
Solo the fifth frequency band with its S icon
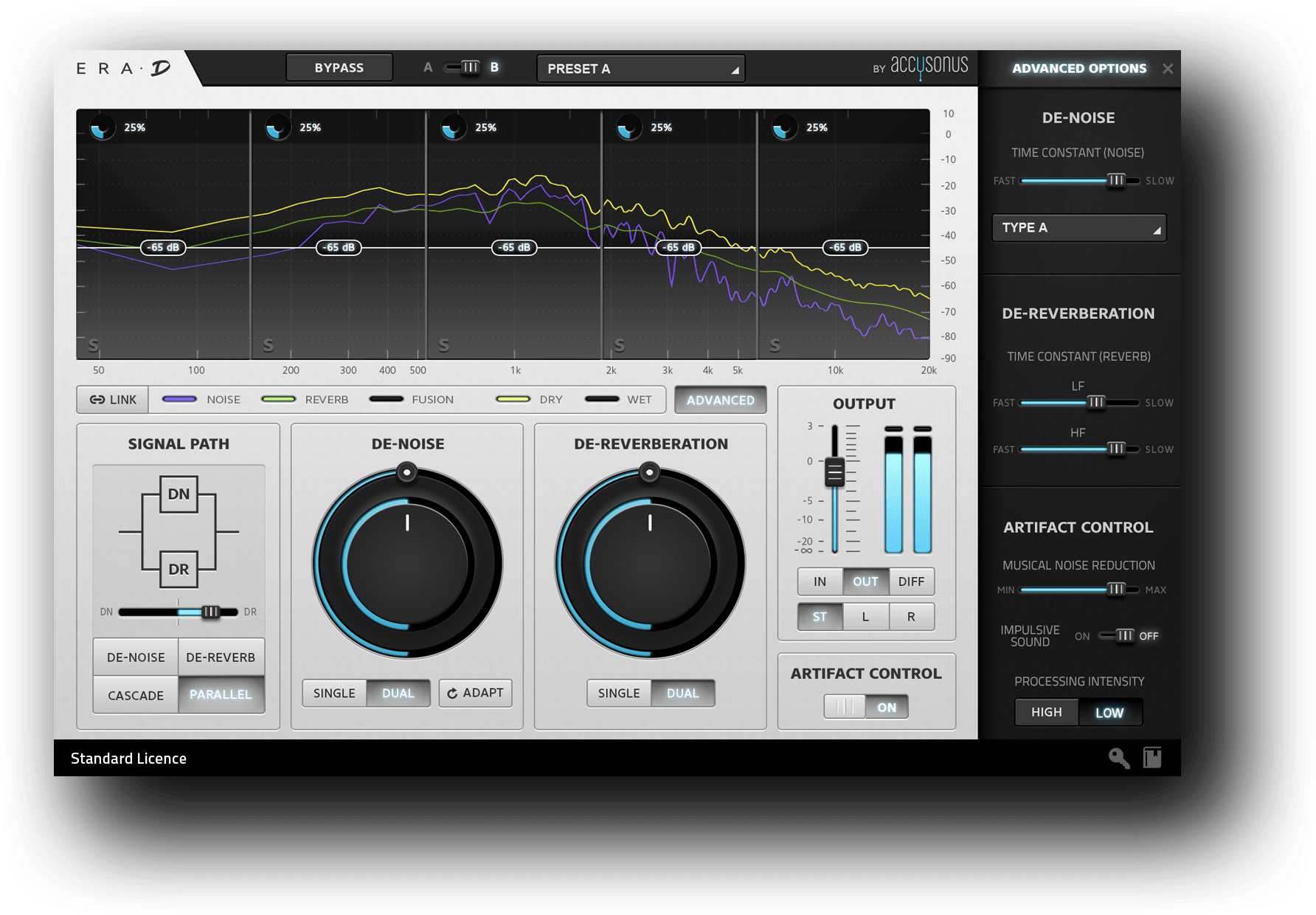775,345
